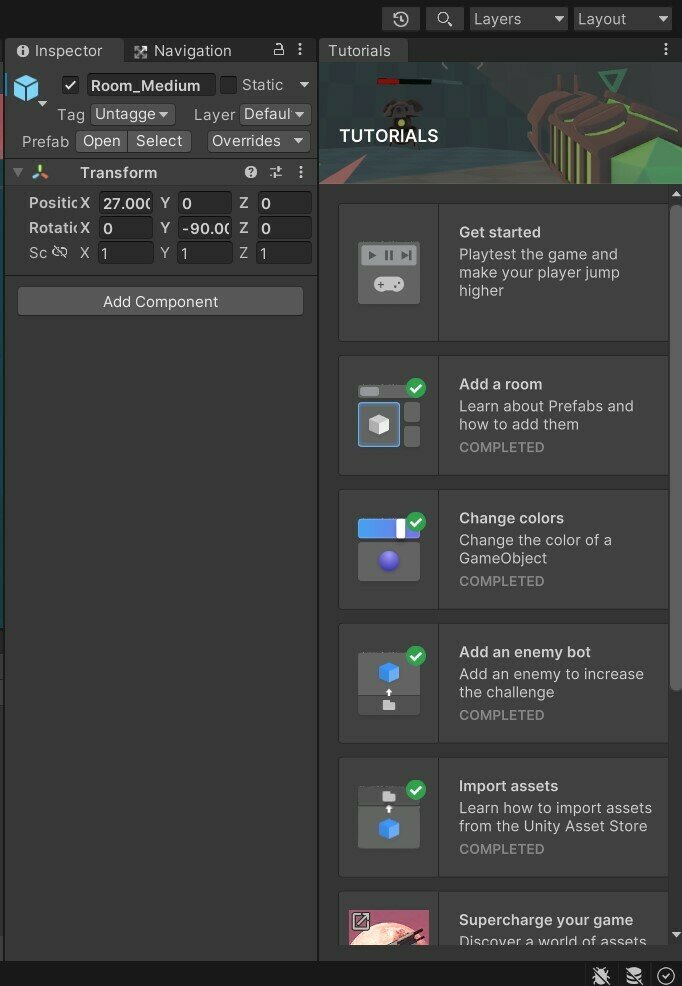Open the Change colors tutorial
Image resolution: width=682 pixels, height=986 pixels.
pyautogui.click(x=503, y=549)
